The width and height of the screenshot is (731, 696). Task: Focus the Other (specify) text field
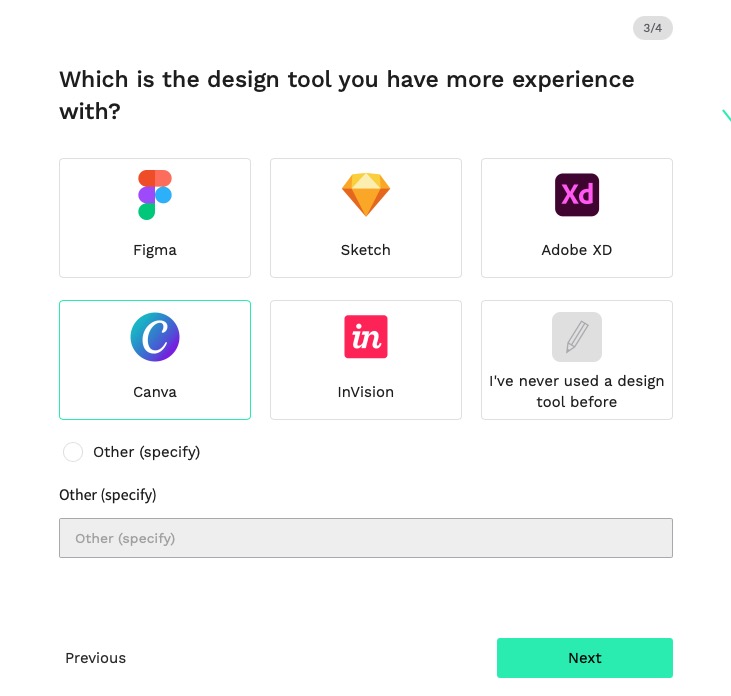click(x=366, y=538)
